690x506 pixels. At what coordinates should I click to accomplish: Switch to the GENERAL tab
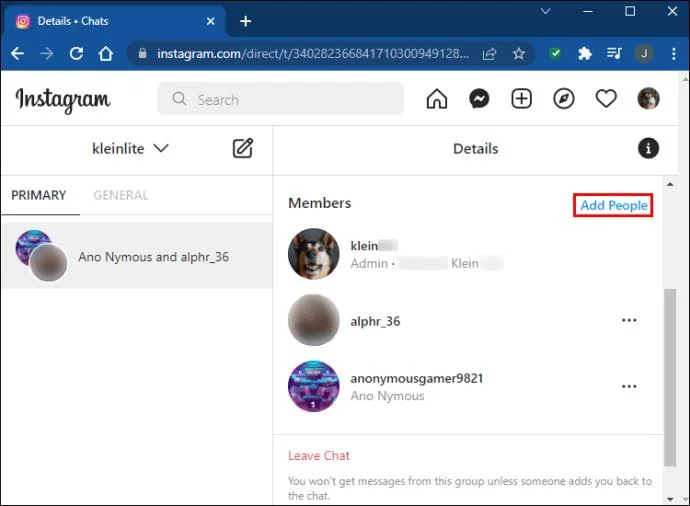click(x=121, y=195)
